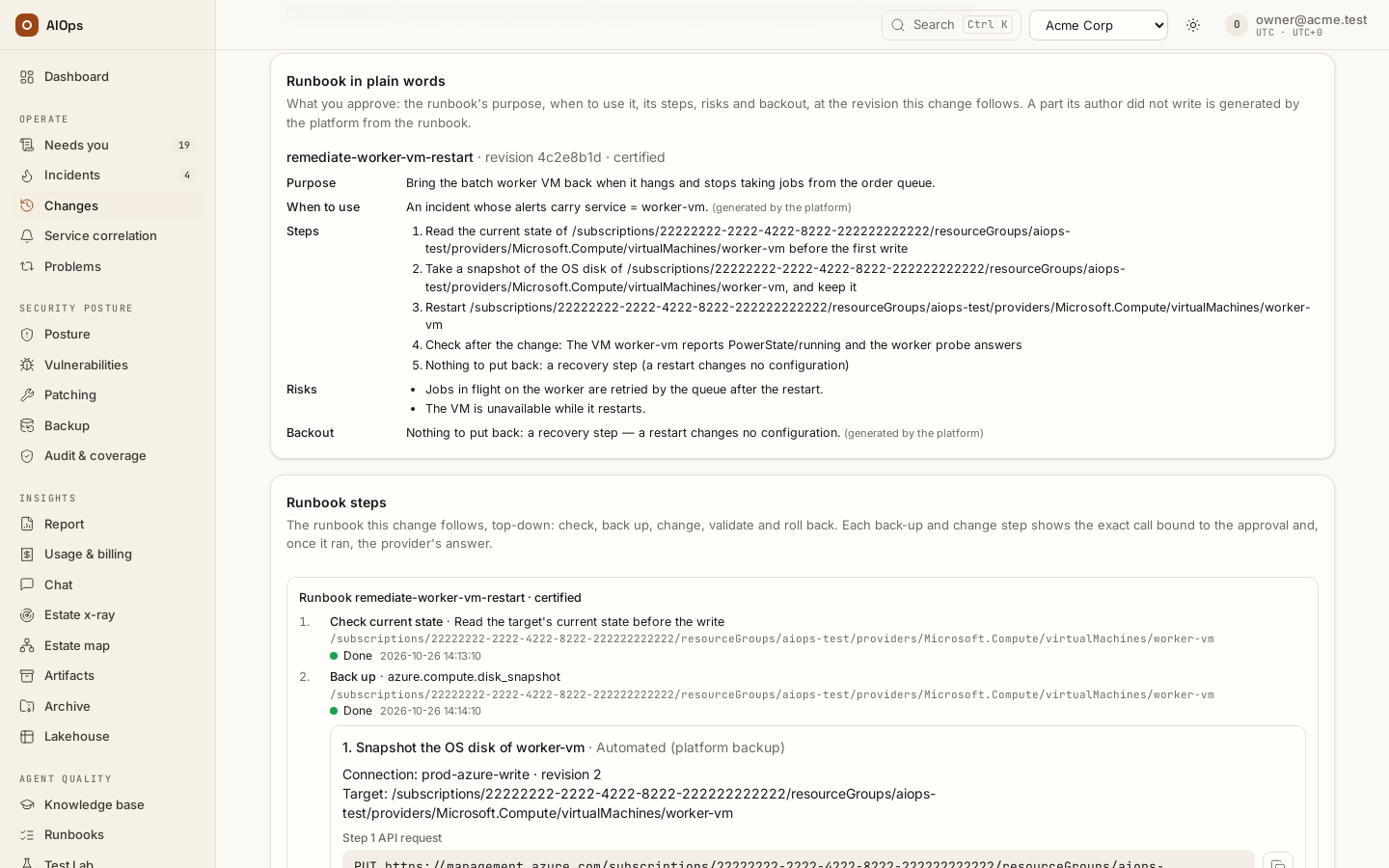1389x868 pixels.
Task: Click the AIOps logo icon
Action: click(x=27, y=25)
